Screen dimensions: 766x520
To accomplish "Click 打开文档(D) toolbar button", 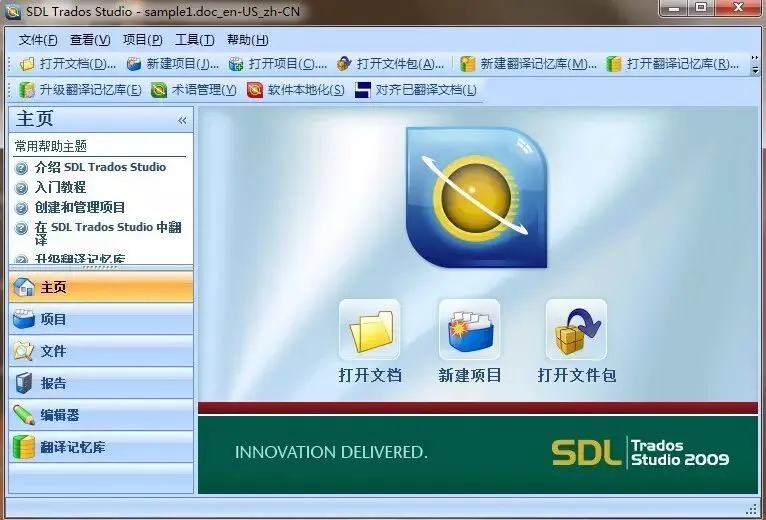I will click(x=68, y=64).
